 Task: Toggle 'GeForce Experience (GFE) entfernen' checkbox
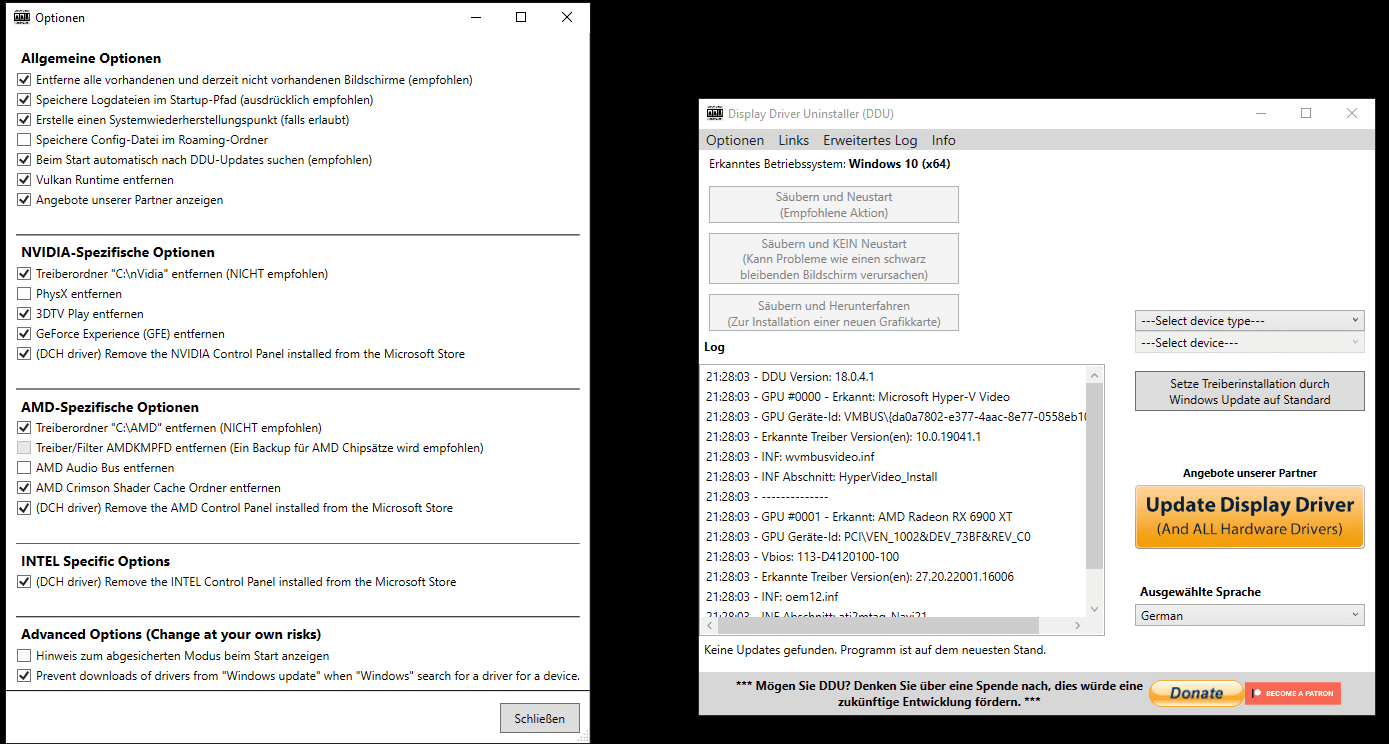tap(24, 334)
